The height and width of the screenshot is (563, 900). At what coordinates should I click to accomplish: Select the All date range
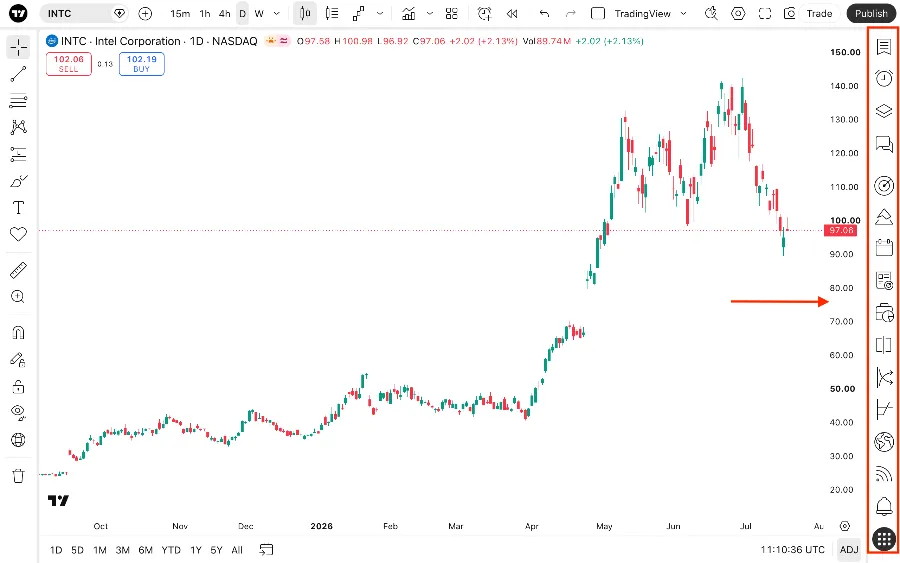pyautogui.click(x=237, y=550)
